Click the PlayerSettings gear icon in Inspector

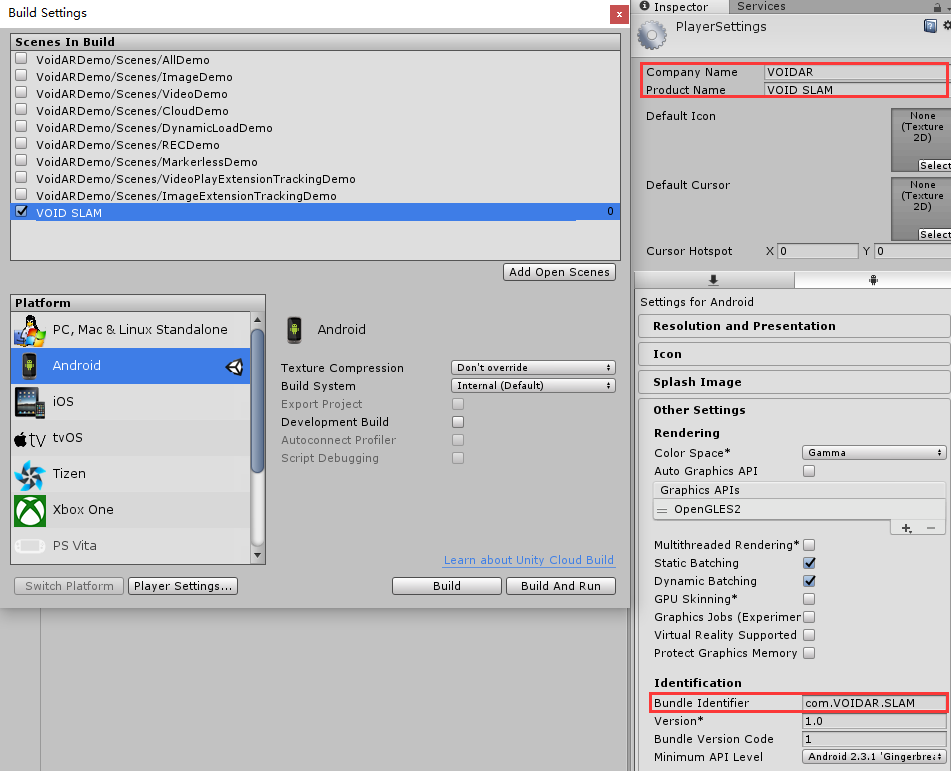652,35
